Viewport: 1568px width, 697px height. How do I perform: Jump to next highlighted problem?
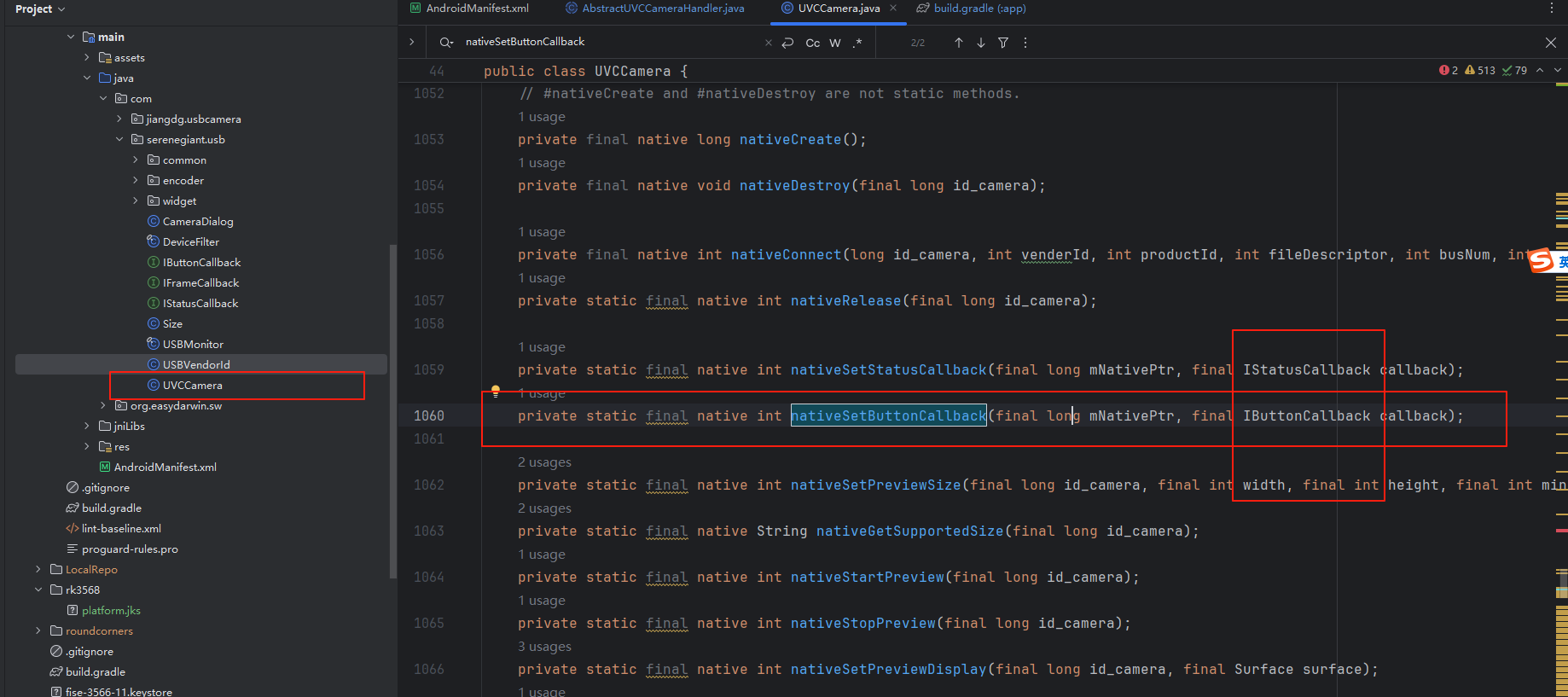1558,71
